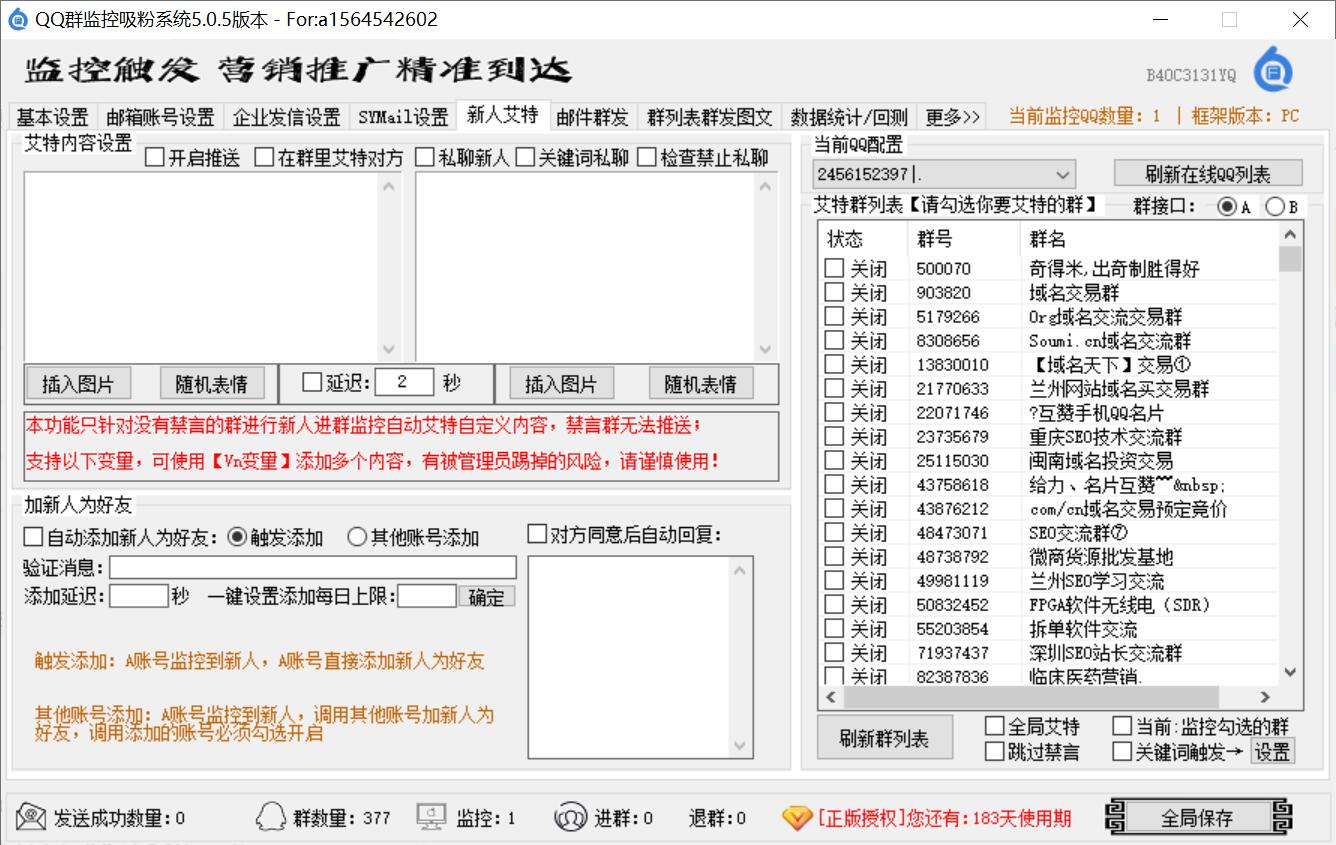Click left 随机表情 button
Viewport: 1336px width, 845px height.
tap(212, 383)
